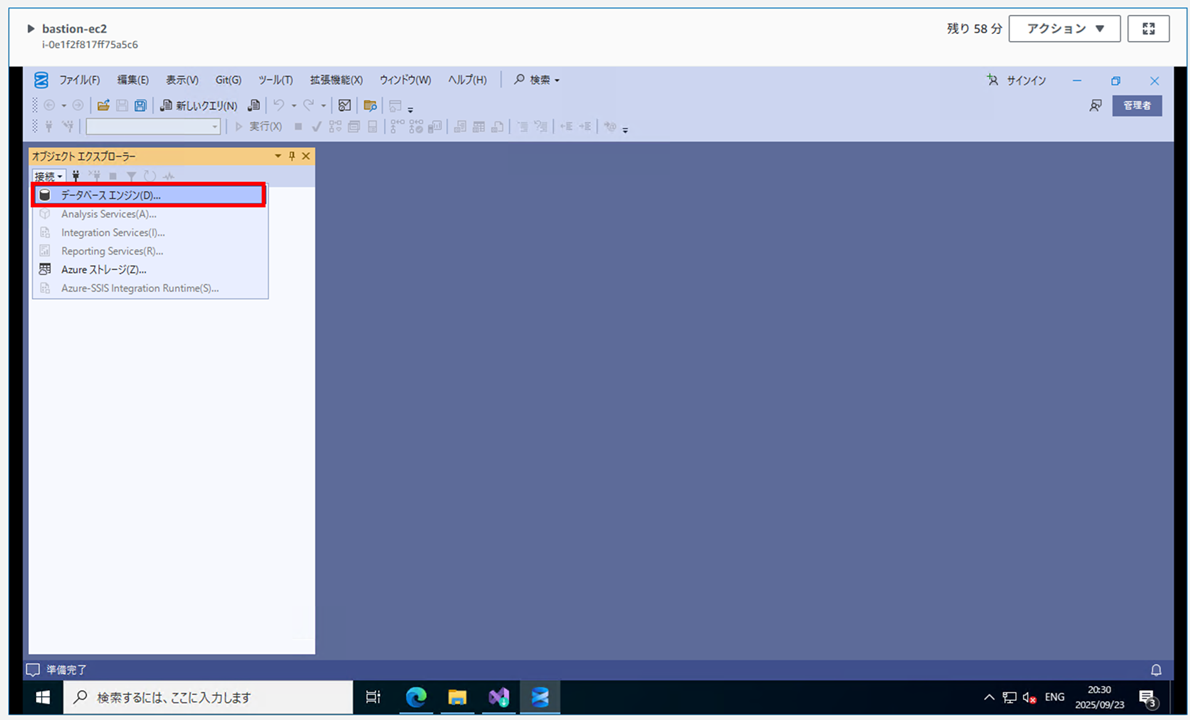Open the 検索 search dropdown
The height and width of the screenshot is (720, 1190).
pos(537,80)
